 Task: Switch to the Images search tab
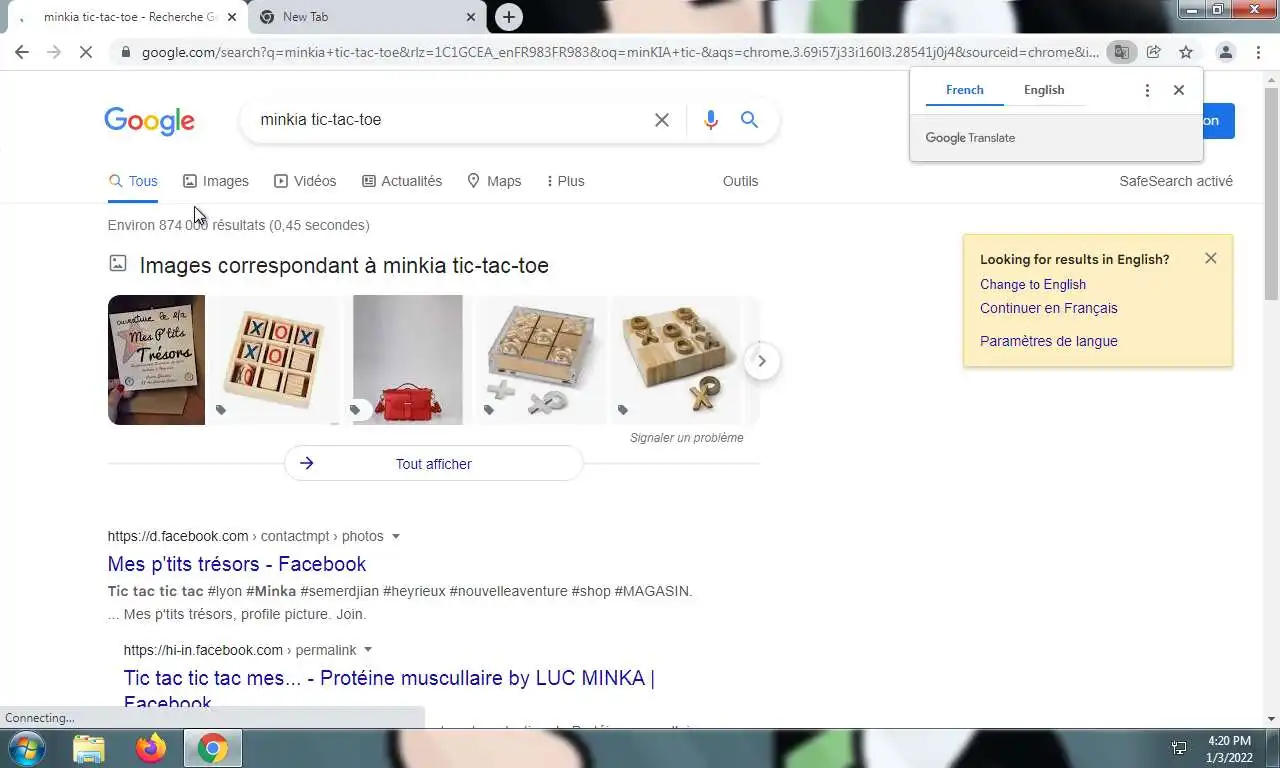[216, 181]
